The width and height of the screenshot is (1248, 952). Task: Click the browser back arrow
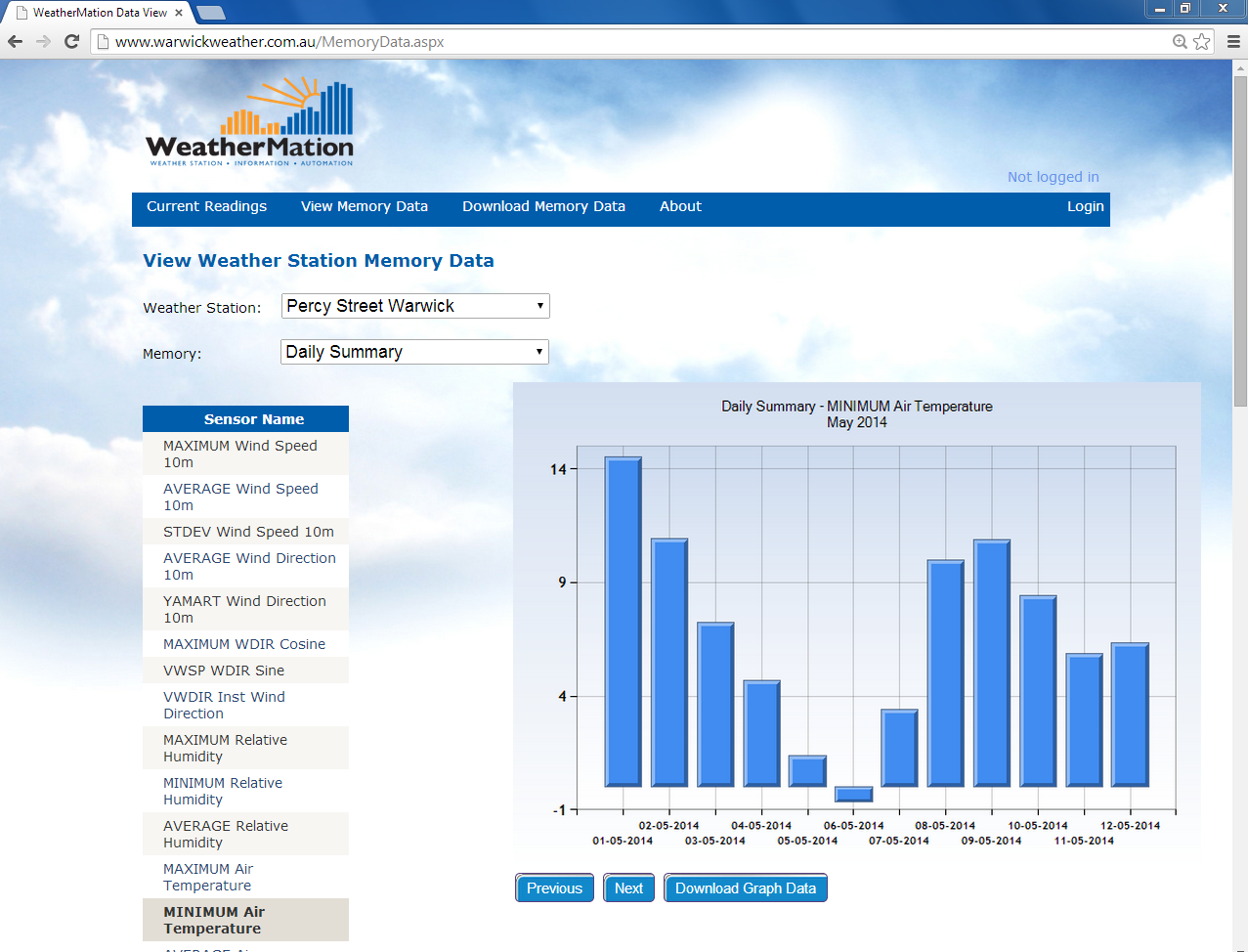pyautogui.click(x=15, y=41)
